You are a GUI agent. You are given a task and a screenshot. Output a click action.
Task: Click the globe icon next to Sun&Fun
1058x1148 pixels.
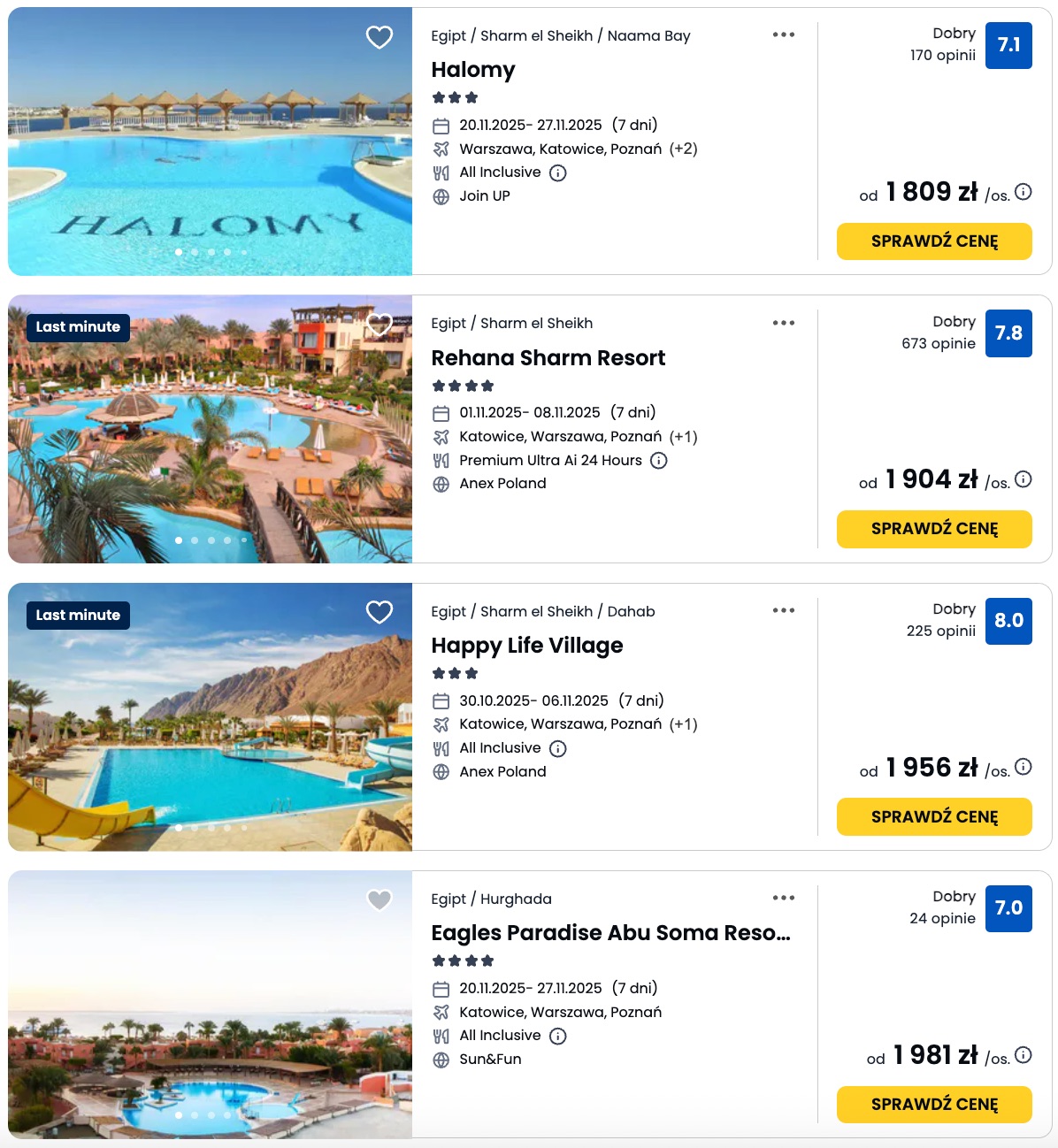441,1058
